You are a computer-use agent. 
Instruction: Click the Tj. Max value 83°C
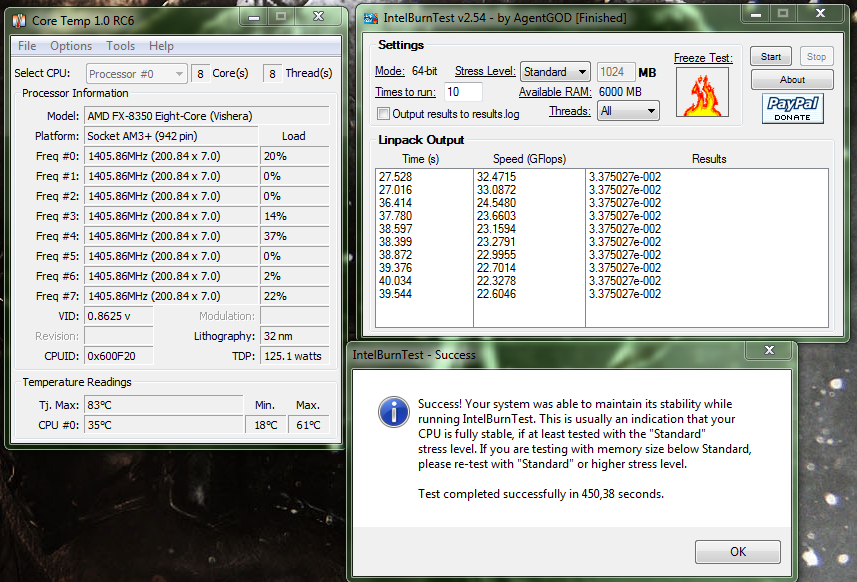163,405
